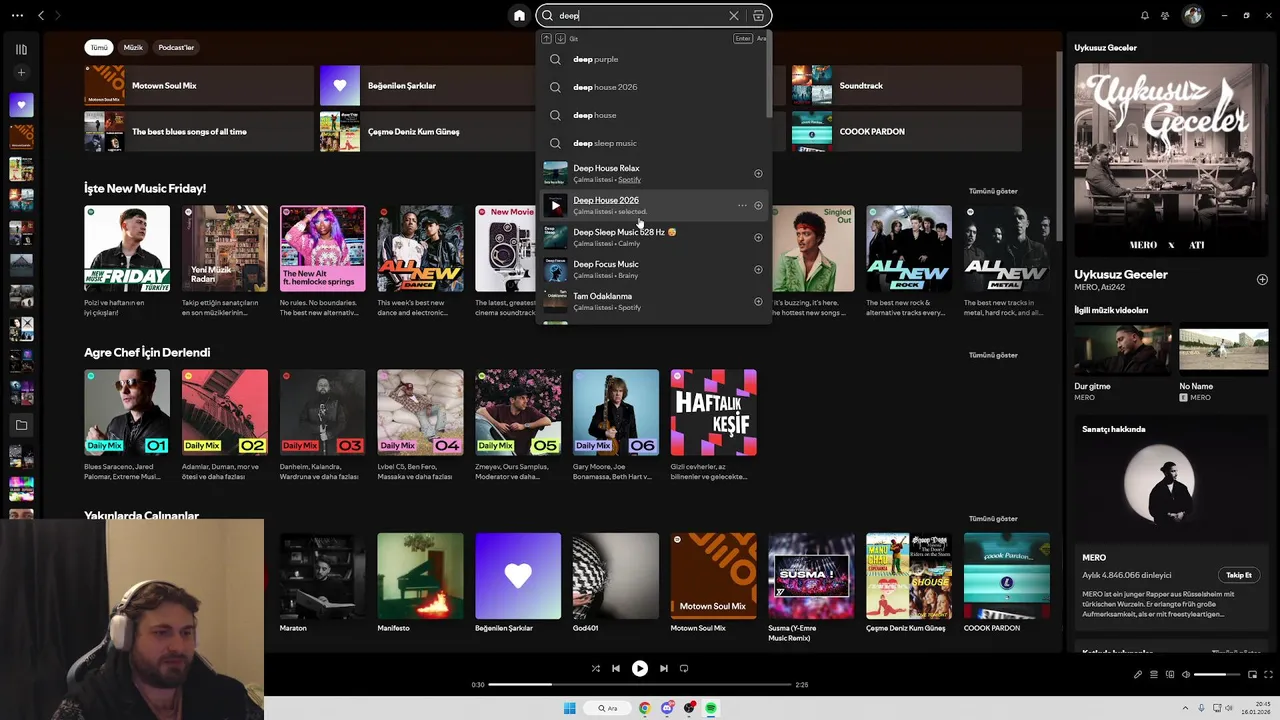1280x720 pixels.
Task: Skip to next track
Action: point(663,669)
